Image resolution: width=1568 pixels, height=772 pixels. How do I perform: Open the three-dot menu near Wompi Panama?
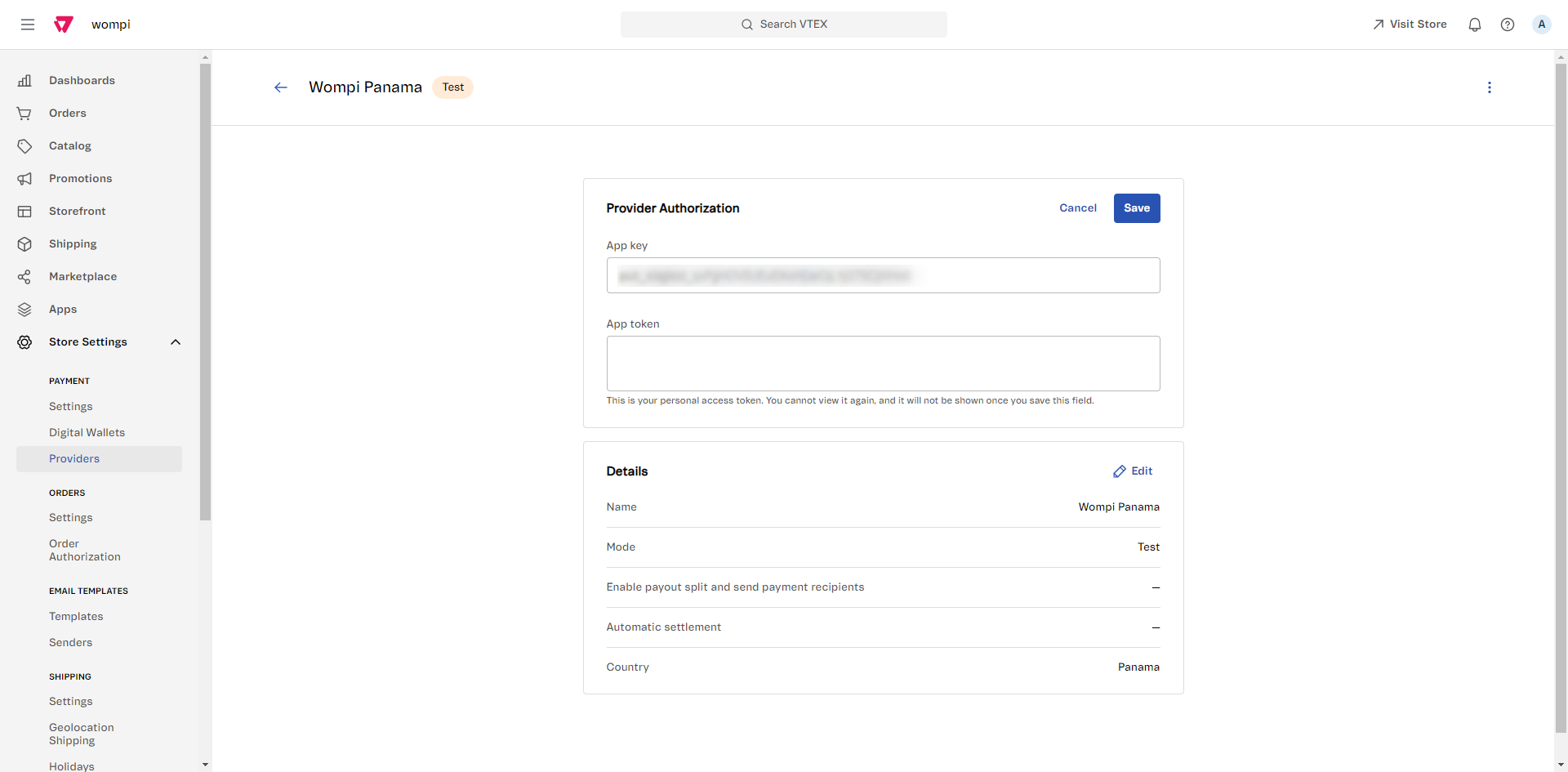tap(1490, 87)
